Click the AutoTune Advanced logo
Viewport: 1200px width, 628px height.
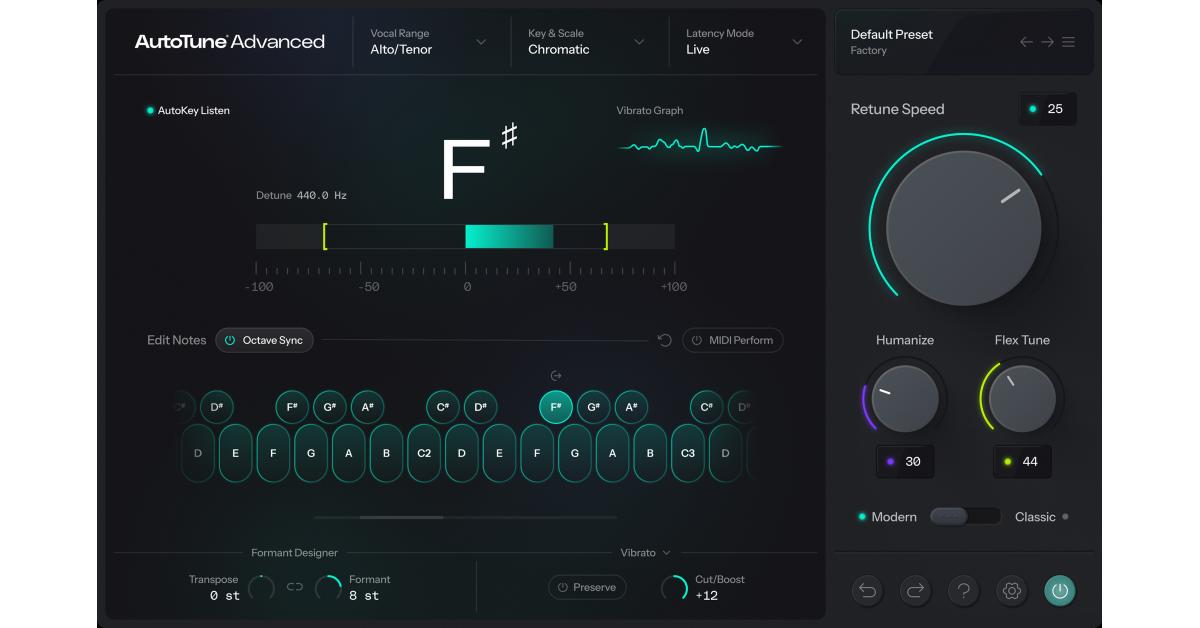[230, 42]
